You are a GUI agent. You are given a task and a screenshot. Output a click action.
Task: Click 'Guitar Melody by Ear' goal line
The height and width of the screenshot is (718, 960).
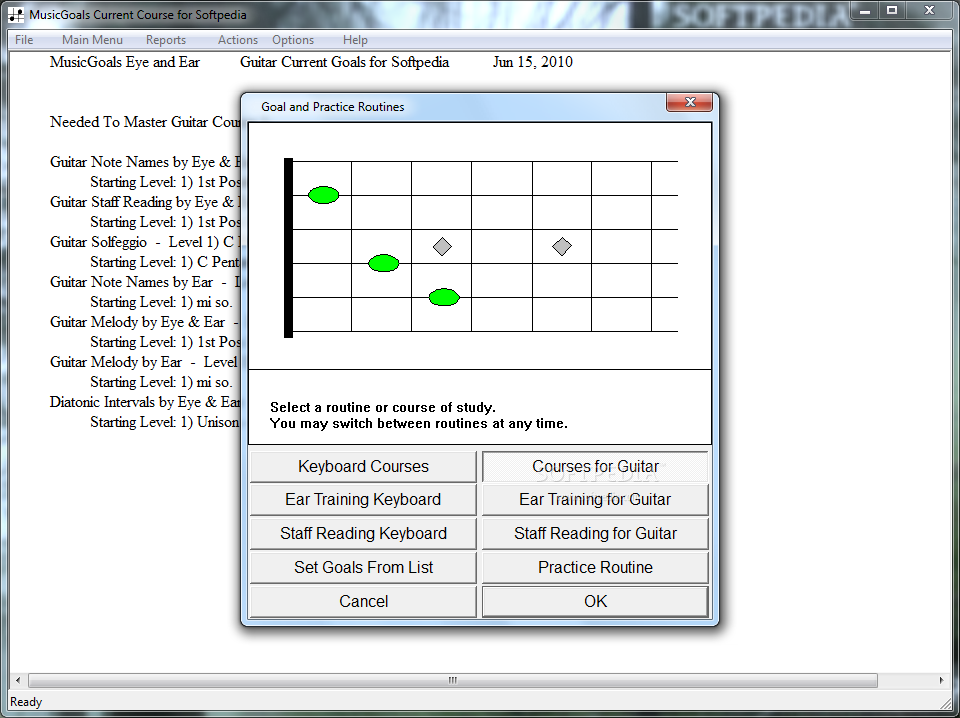[x=143, y=362]
